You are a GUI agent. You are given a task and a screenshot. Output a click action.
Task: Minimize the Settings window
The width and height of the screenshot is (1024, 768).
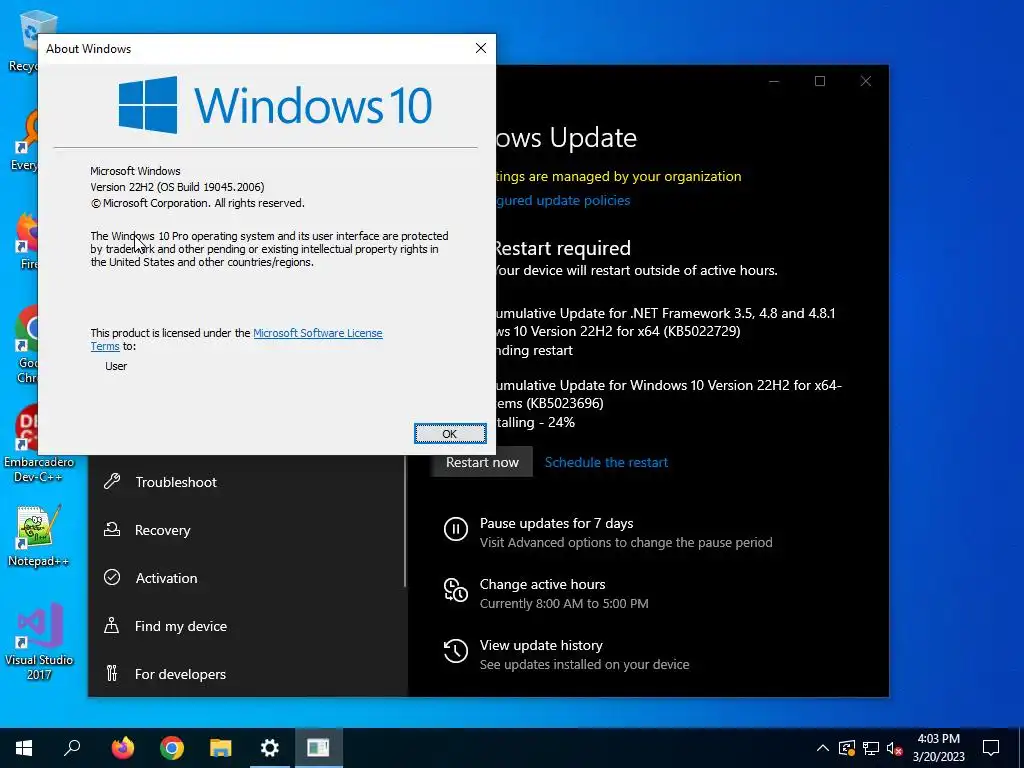774,81
